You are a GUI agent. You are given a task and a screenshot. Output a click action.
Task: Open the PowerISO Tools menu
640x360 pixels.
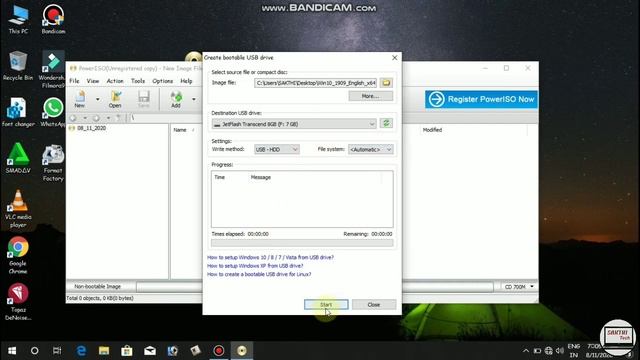[x=138, y=81]
